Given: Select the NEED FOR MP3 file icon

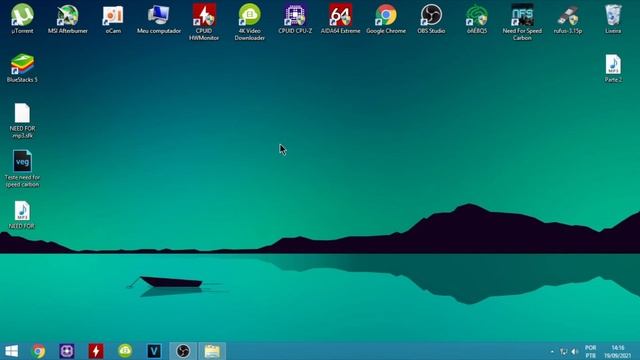Looking at the screenshot, I should (x=22, y=215).
